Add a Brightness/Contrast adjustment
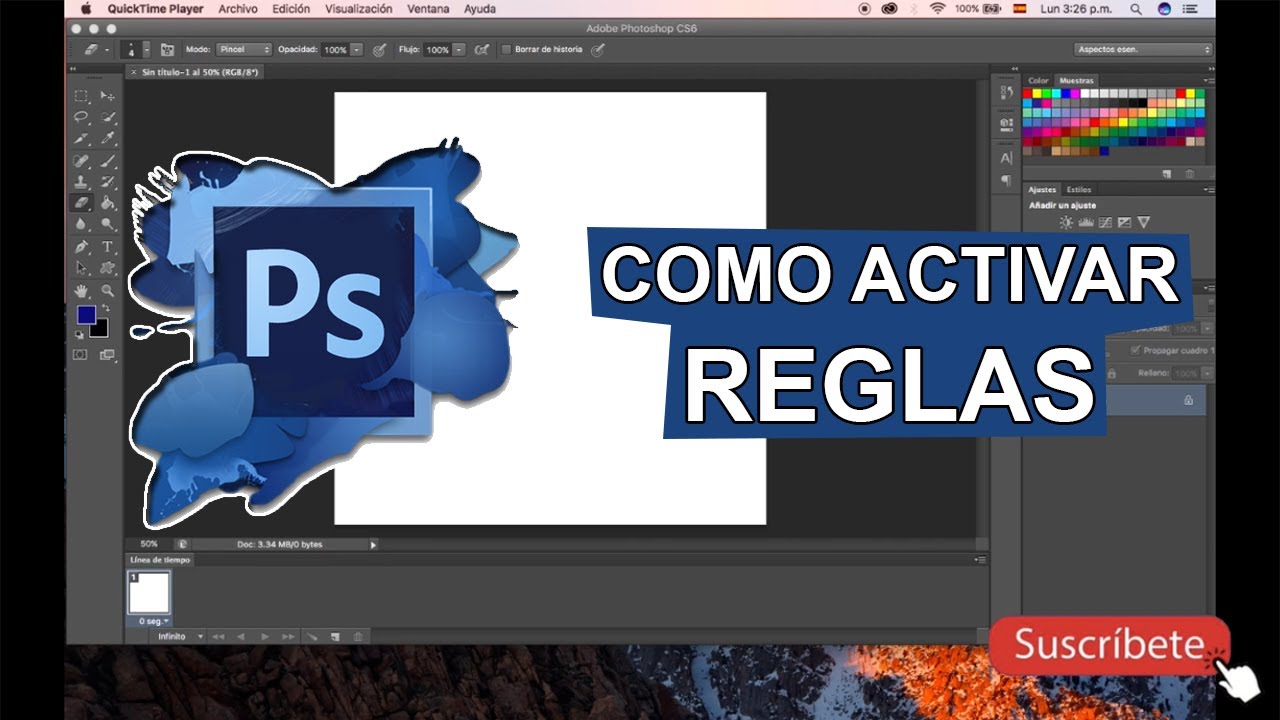This screenshot has height=720, width=1280. point(1066,222)
